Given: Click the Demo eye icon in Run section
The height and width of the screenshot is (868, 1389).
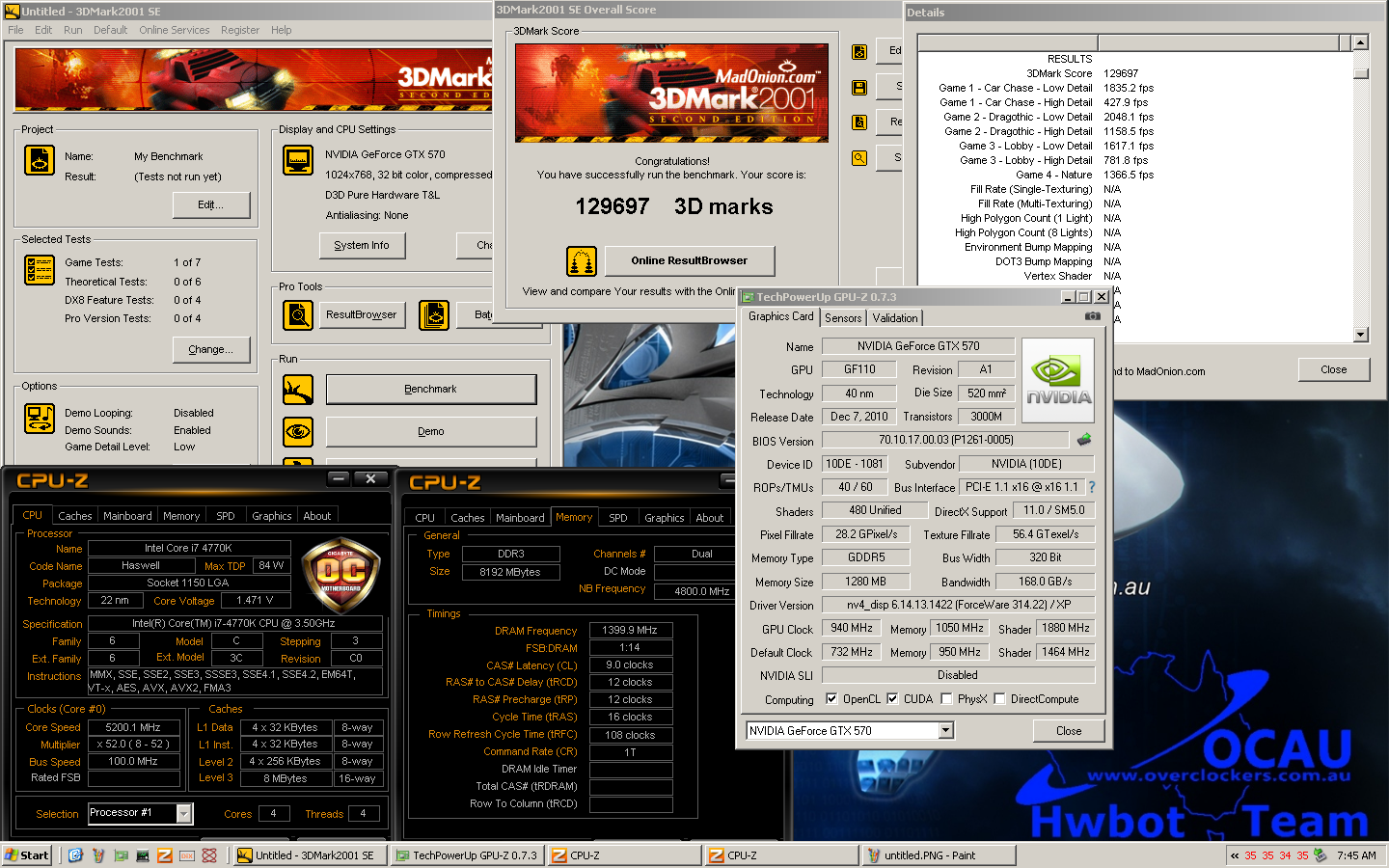Looking at the screenshot, I should point(298,431).
